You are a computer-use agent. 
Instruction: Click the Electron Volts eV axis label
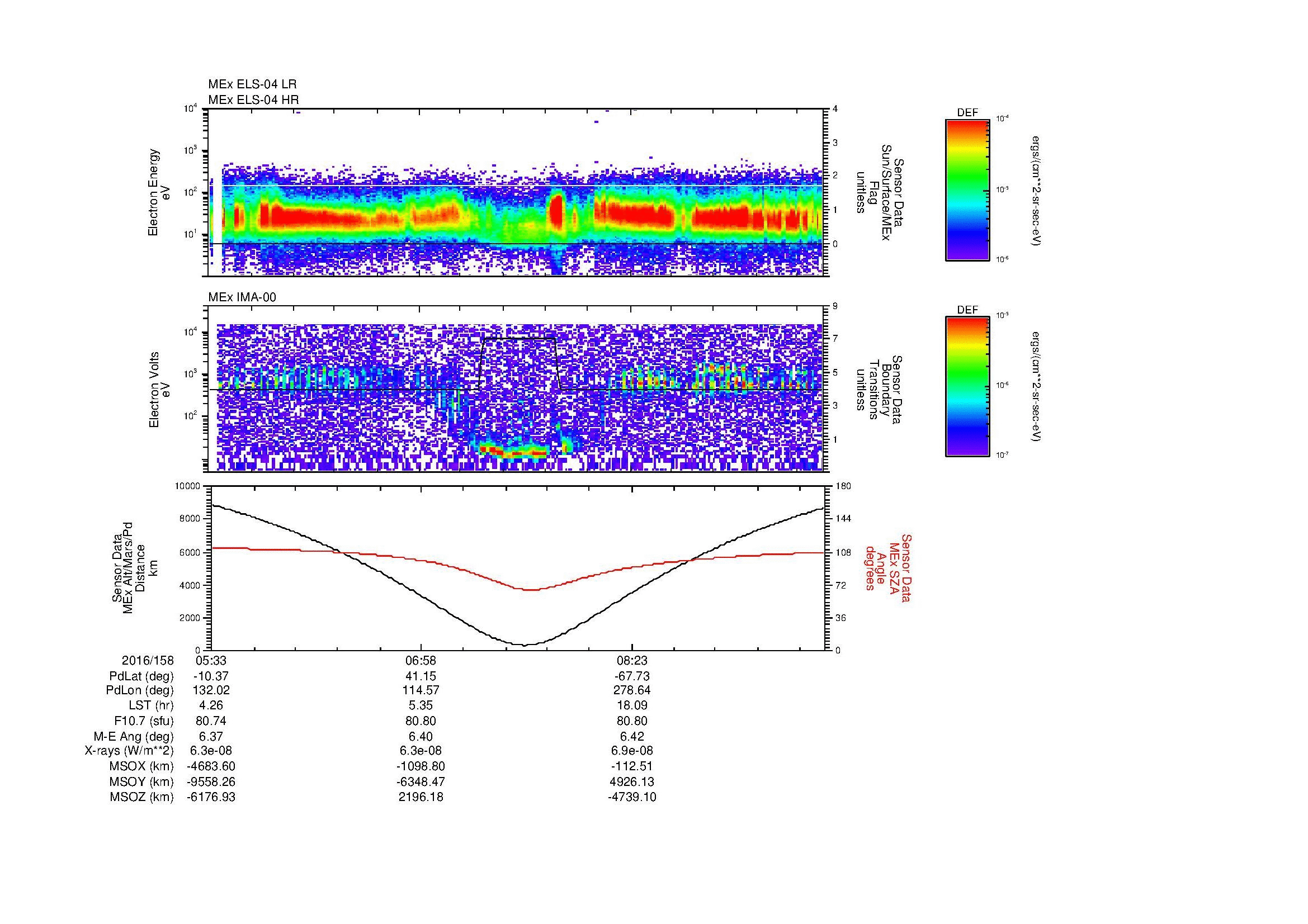[159, 390]
